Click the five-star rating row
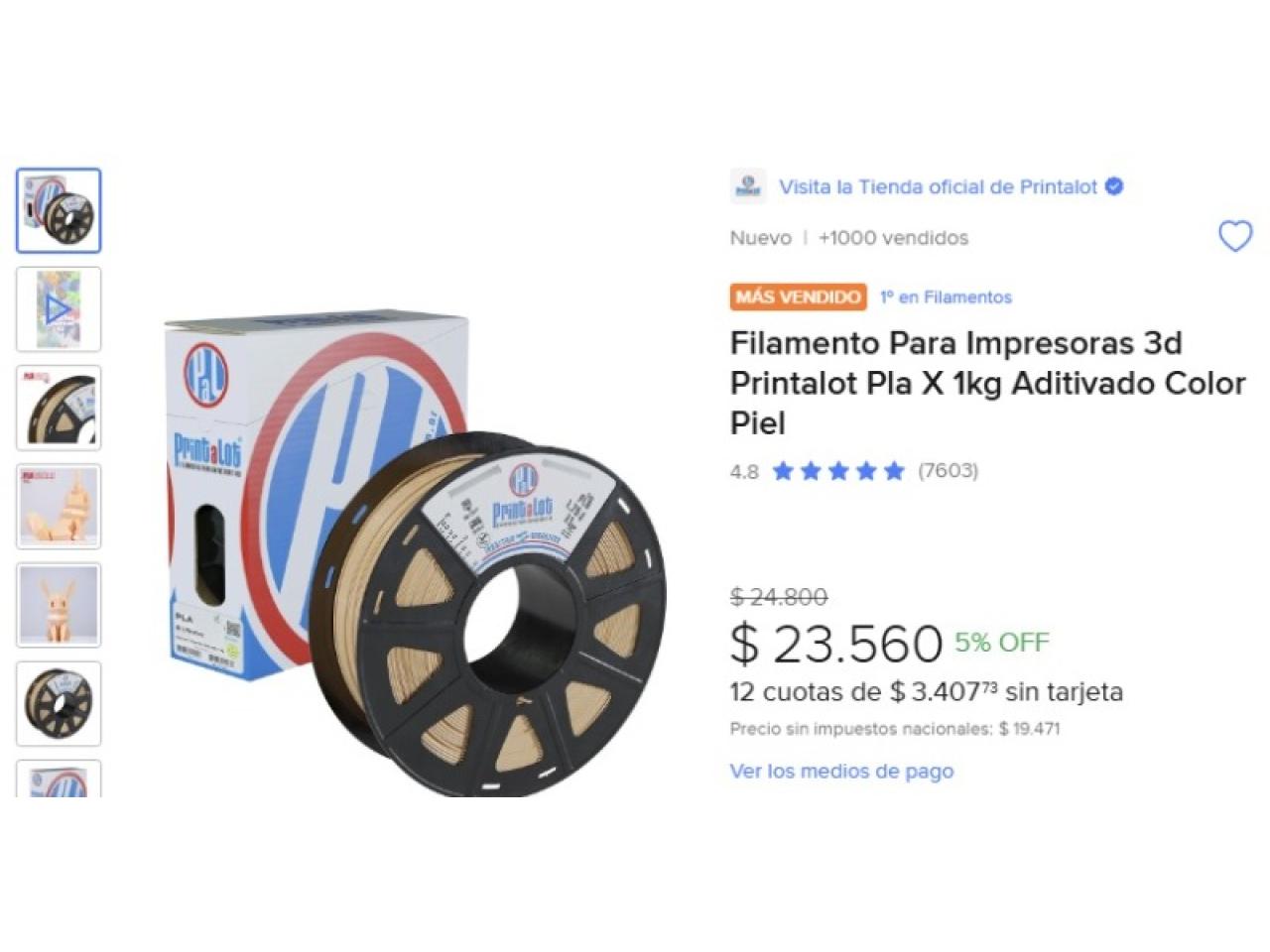Viewport: 1270px width, 952px height. point(838,470)
